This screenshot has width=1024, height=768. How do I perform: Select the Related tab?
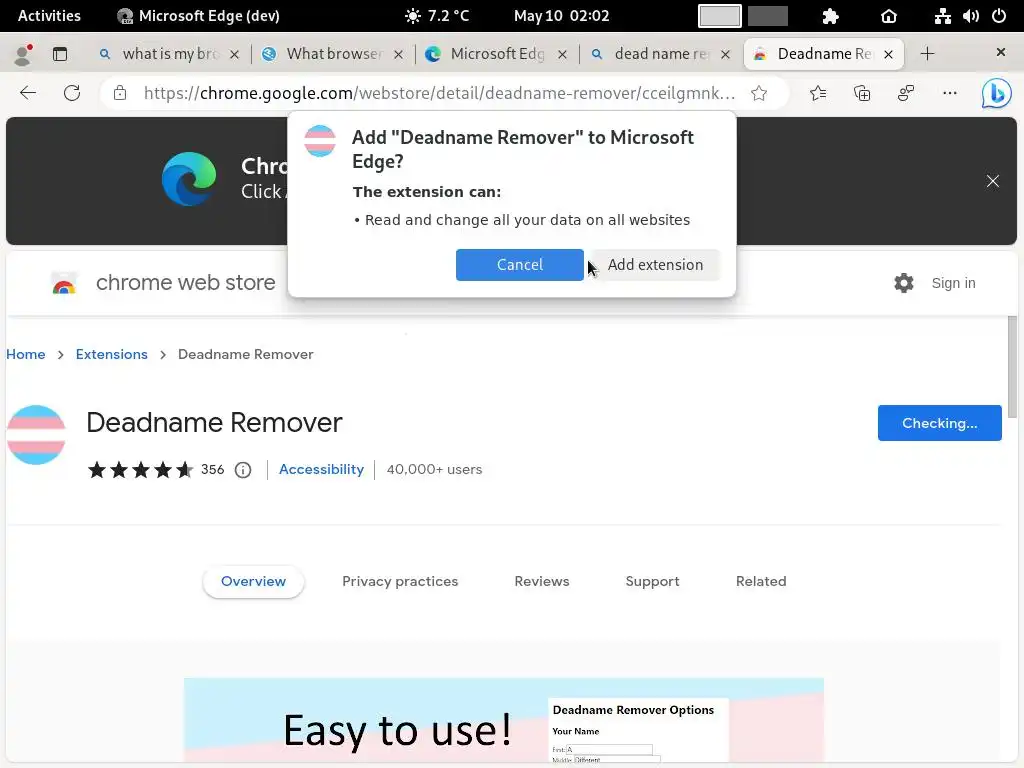pyautogui.click(x=761, y=581)
